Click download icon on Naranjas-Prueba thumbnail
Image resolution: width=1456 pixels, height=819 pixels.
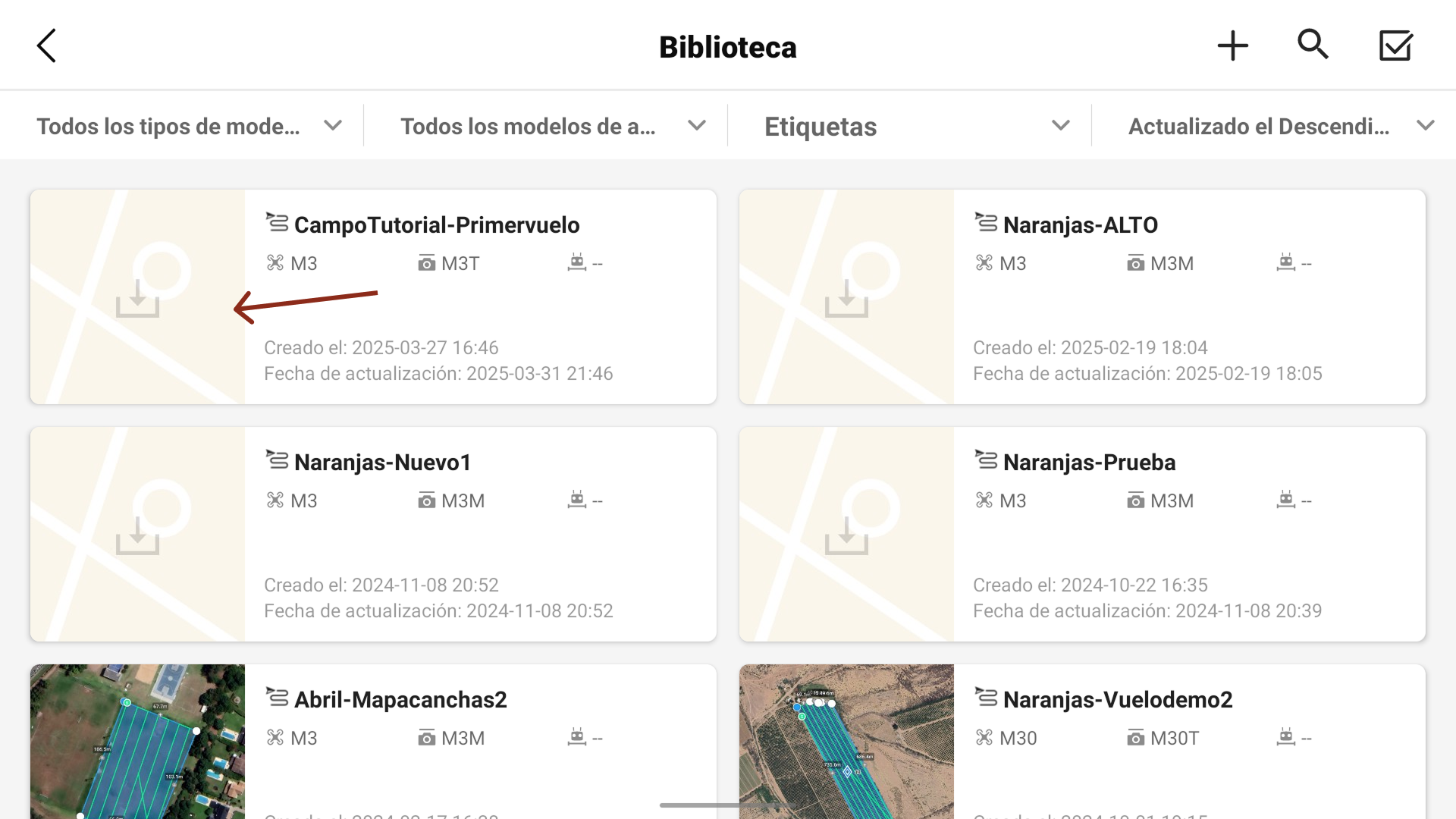click(846, 536)
